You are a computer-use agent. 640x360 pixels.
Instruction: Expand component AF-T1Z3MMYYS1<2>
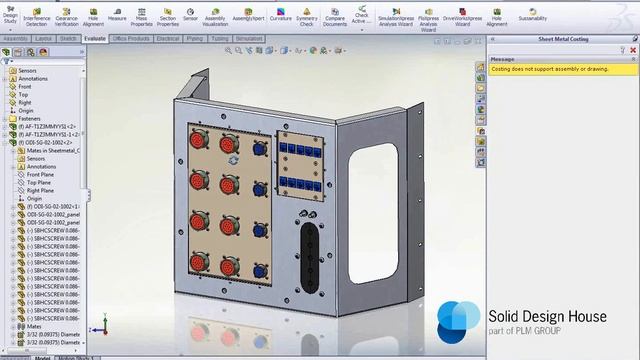click(5, 127)
